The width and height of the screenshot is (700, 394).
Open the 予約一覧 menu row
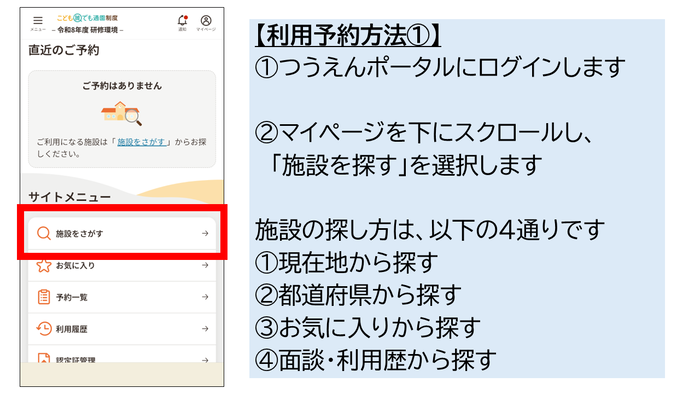(x=122, y=297)
